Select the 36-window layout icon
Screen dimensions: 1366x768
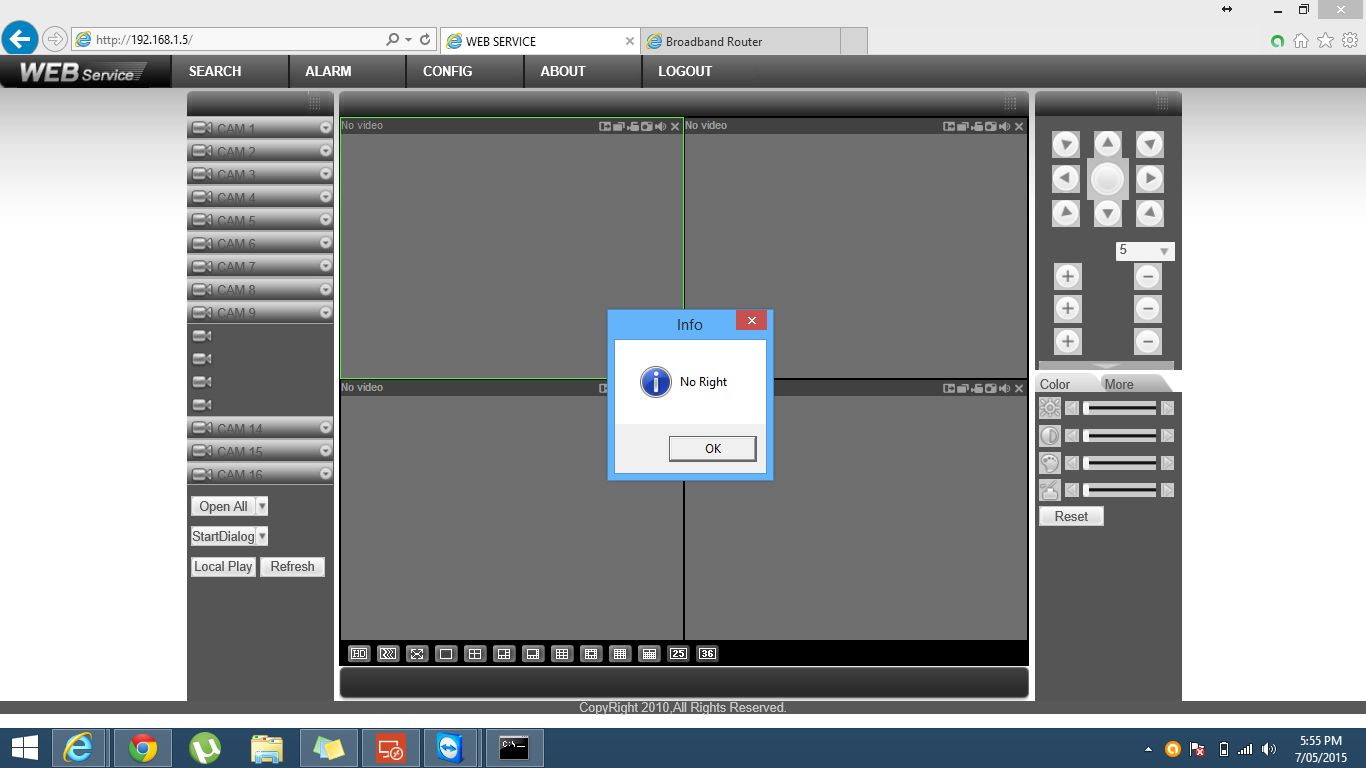[x=707, y=654]
